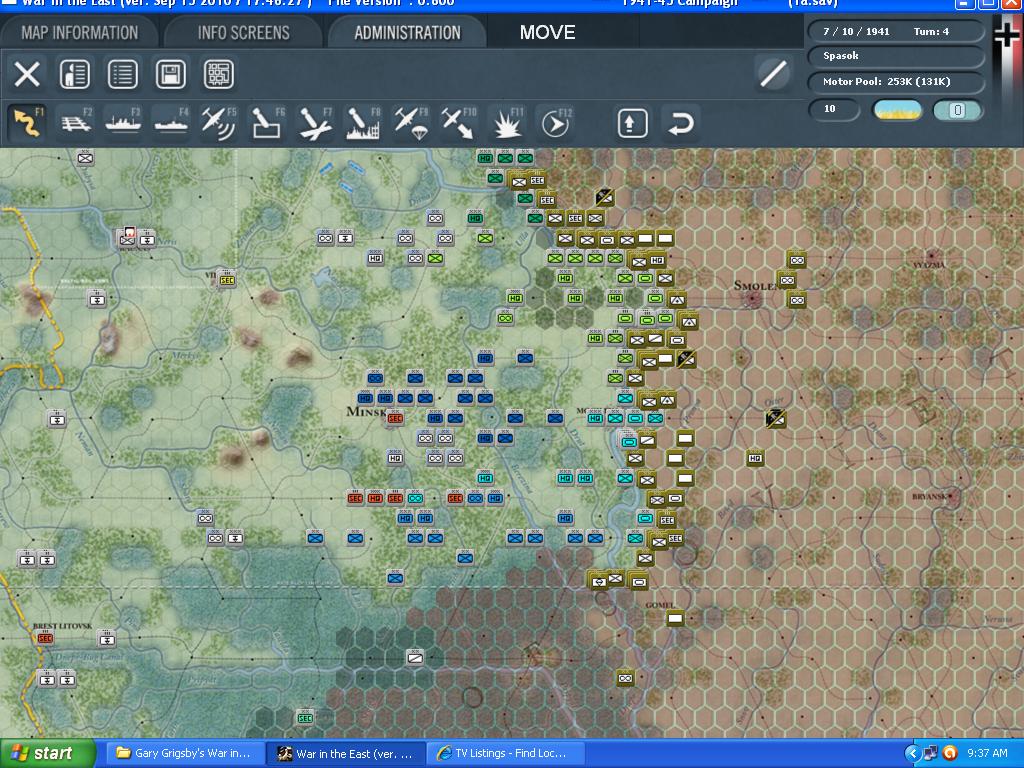
Task: Click the Motor Pool 253K (131K) readout
Action: tap(896, 82)
